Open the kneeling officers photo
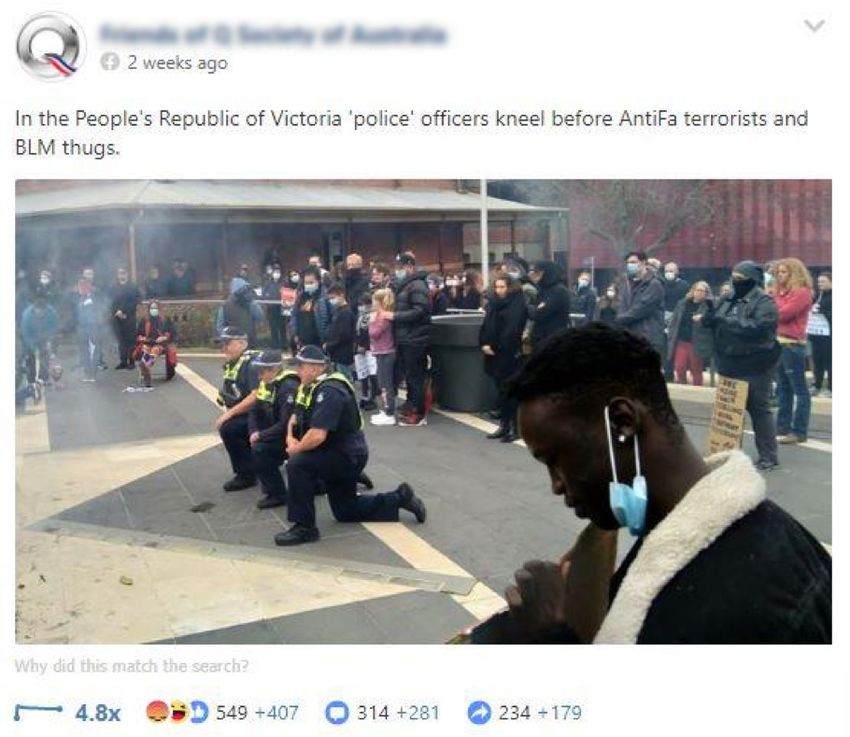The height and width of the screenshot is (737, 850). pyautogui.click(x=423, y=411)
